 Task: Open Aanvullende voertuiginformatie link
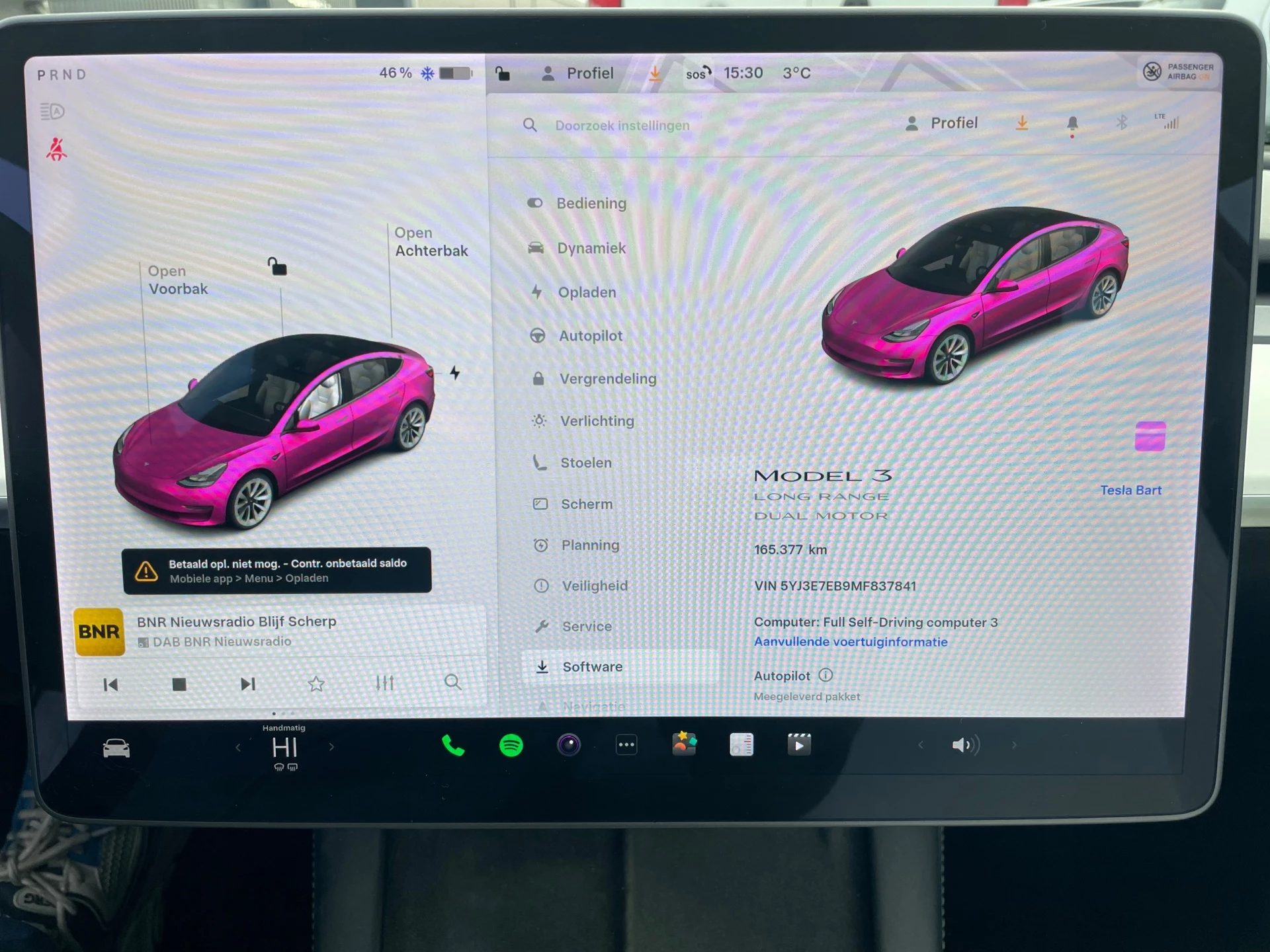pos(851,641)
